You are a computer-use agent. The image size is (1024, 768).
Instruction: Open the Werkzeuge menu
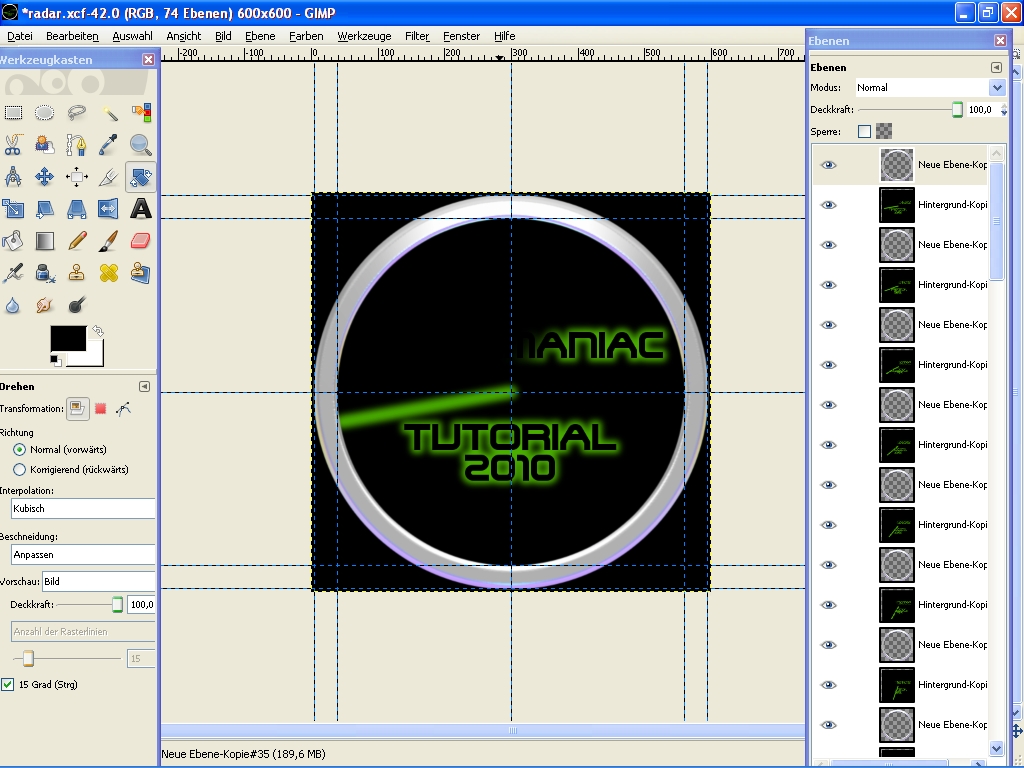(364, 36)
